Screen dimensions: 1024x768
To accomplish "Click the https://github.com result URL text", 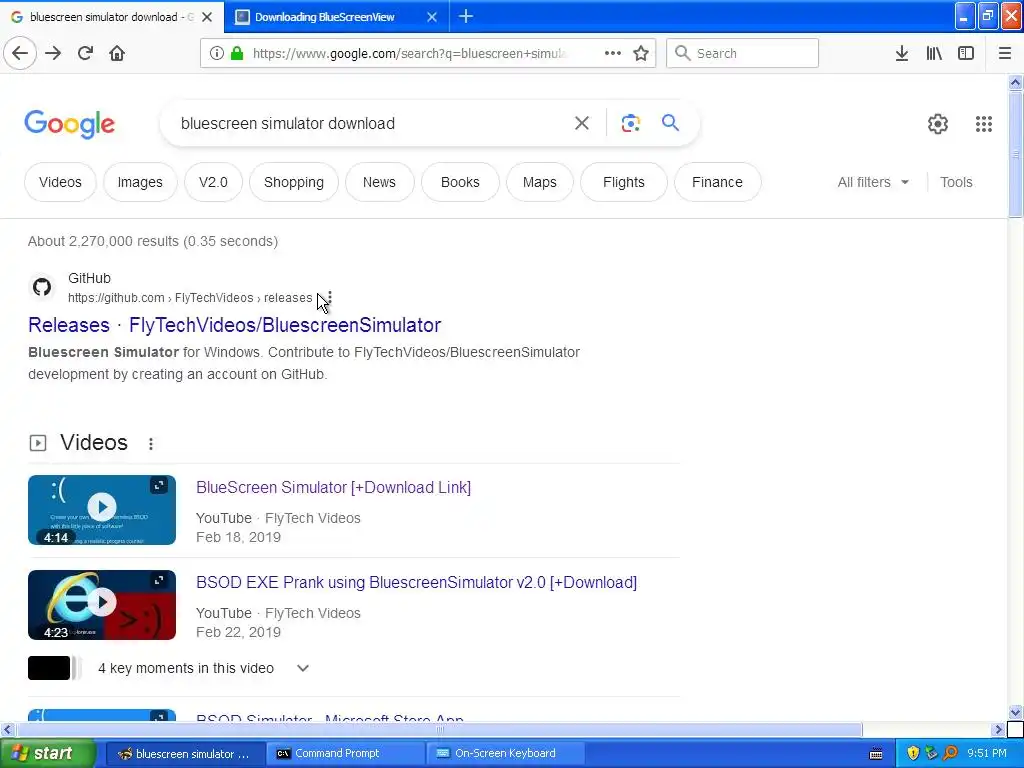I will click(x=190, y=298).
